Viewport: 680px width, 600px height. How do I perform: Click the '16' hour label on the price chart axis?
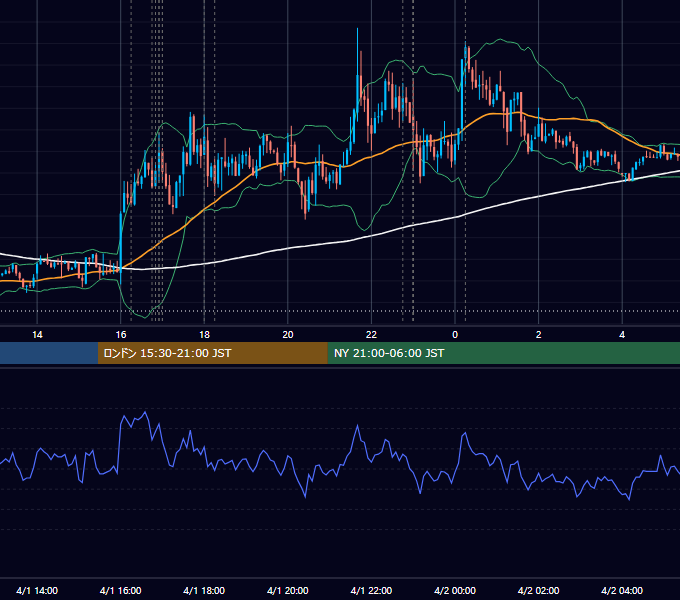tap(121, 335)
